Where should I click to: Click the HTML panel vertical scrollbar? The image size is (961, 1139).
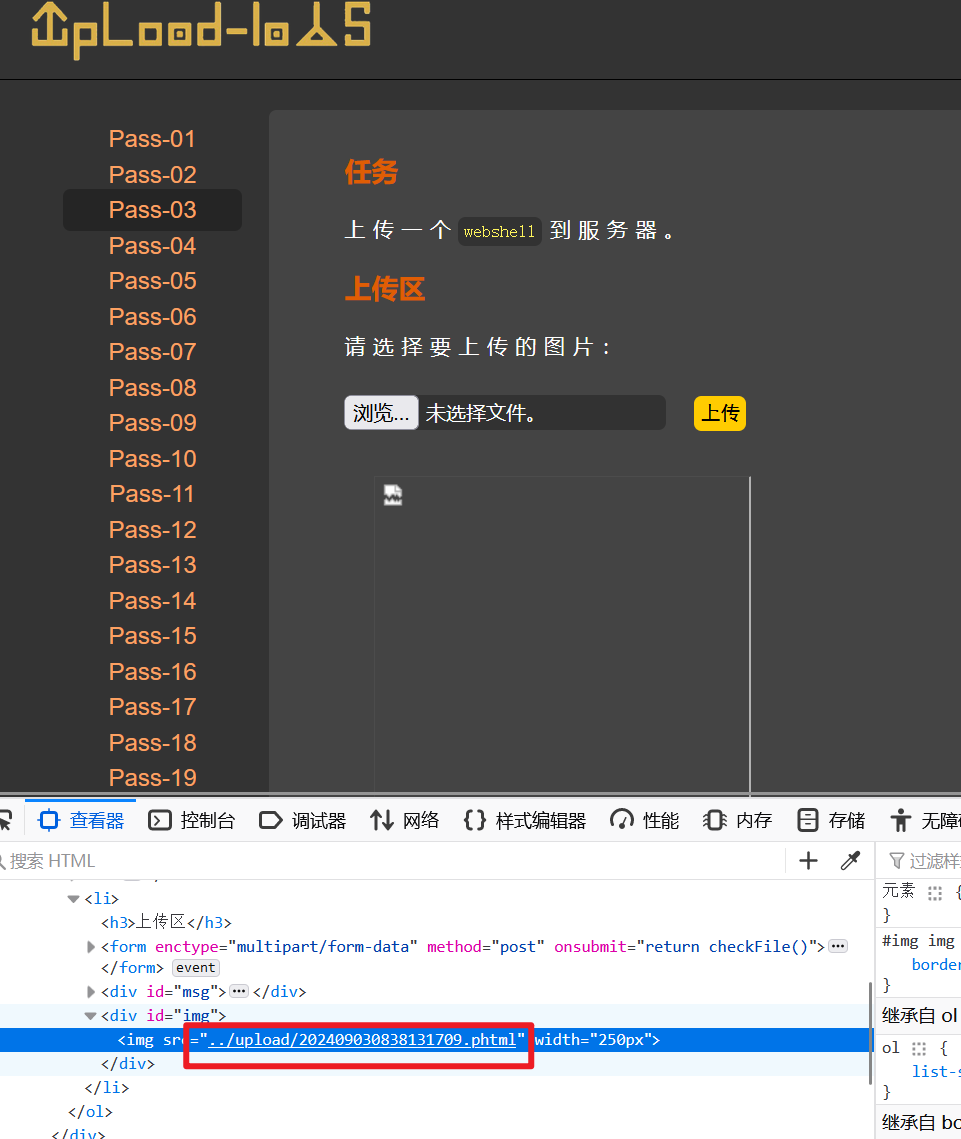tap(869, 1034)
